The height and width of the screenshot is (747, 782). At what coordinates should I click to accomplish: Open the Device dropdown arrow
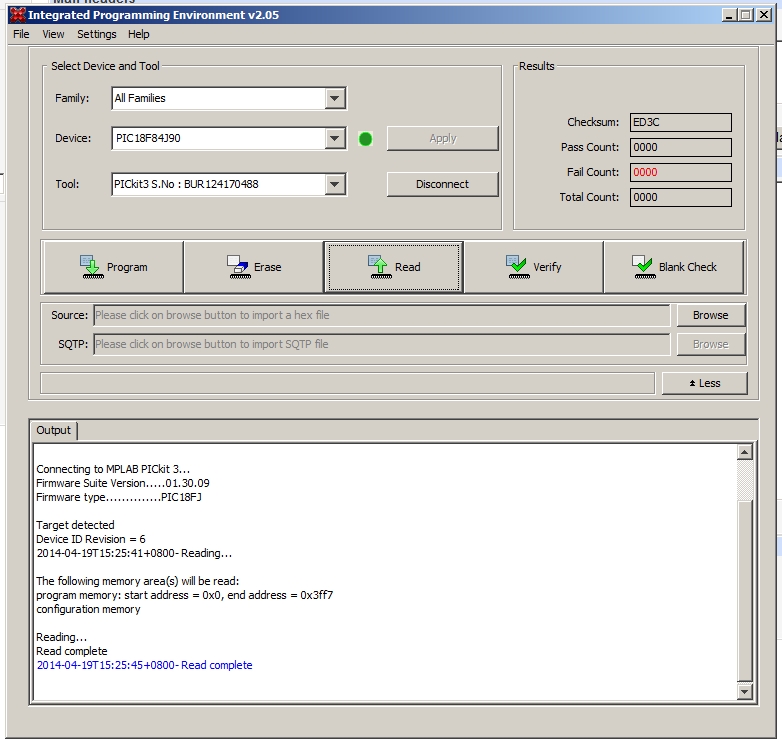(335, 138)
